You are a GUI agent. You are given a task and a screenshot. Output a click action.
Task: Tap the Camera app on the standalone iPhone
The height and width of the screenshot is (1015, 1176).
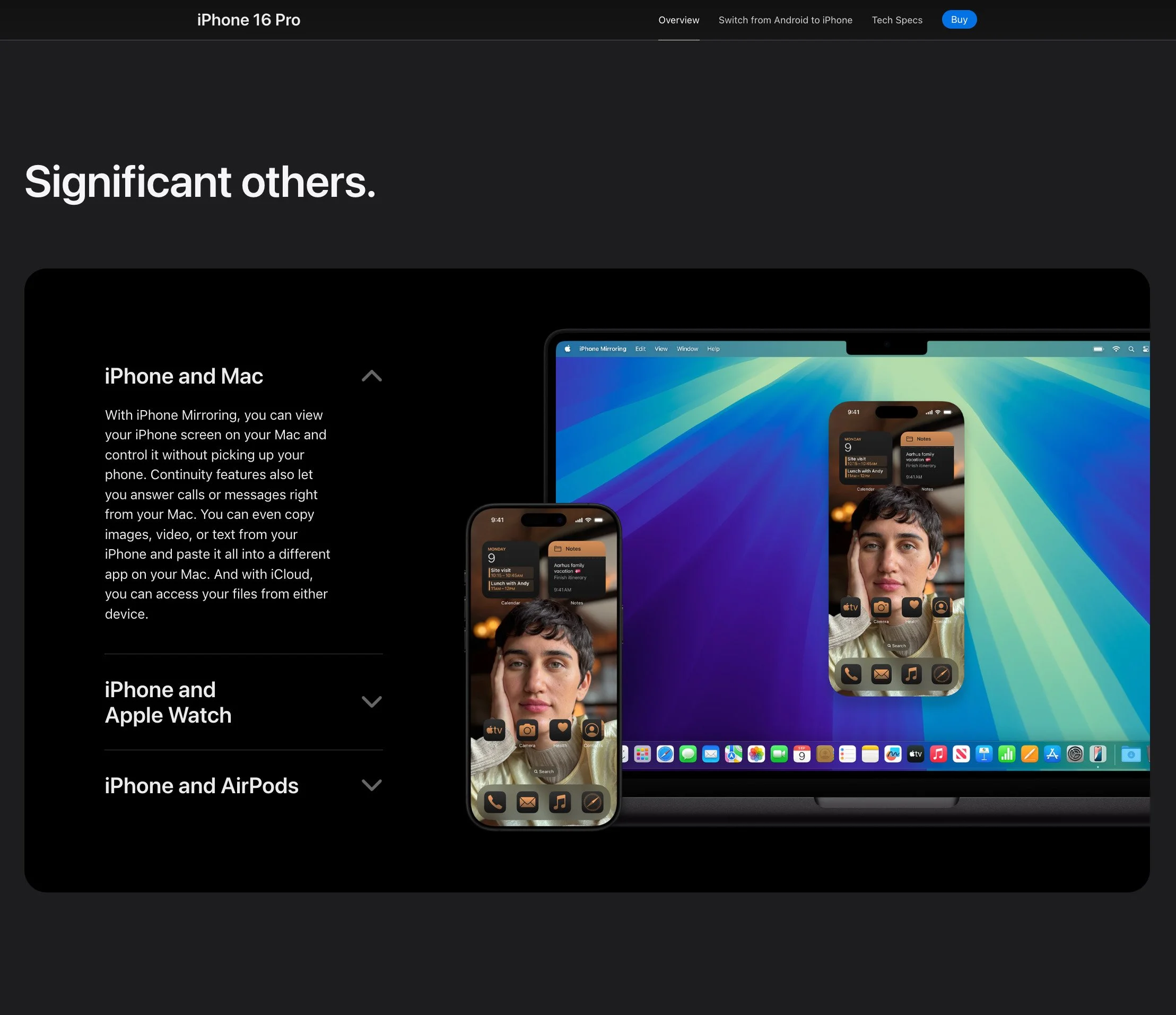[527, 730]
